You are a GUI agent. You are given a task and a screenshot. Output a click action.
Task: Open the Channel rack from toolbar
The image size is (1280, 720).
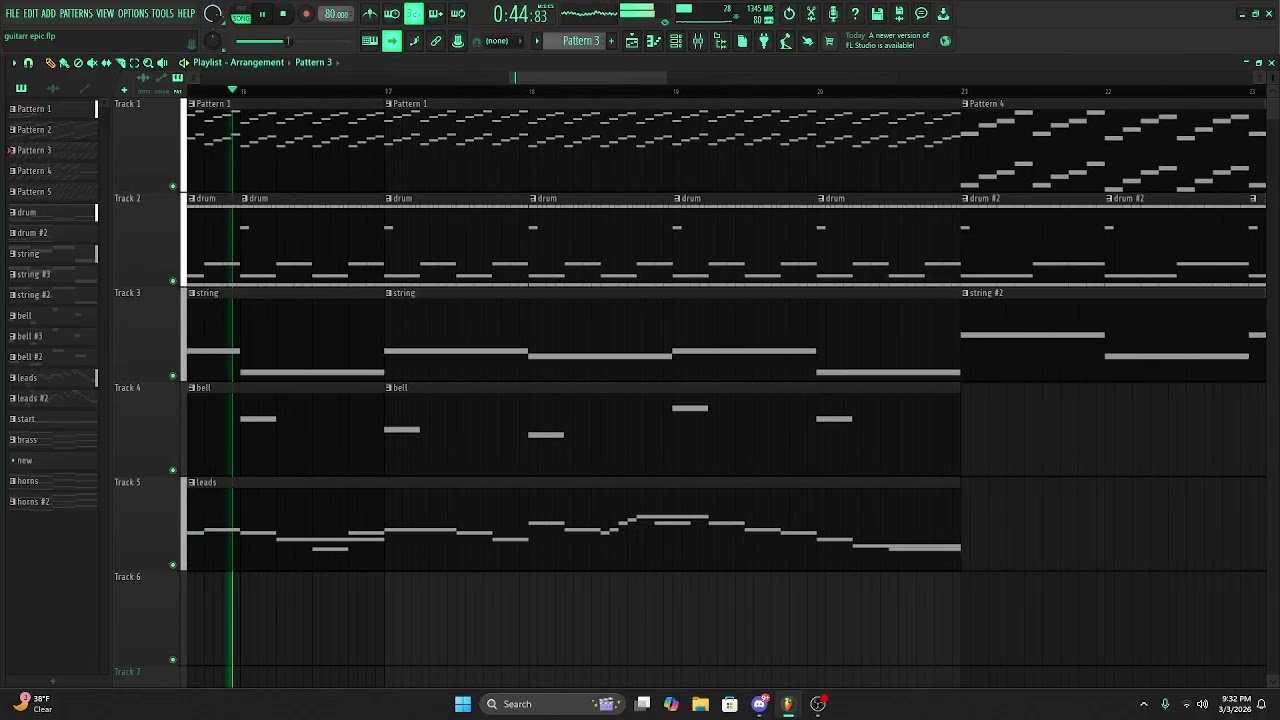676,41
